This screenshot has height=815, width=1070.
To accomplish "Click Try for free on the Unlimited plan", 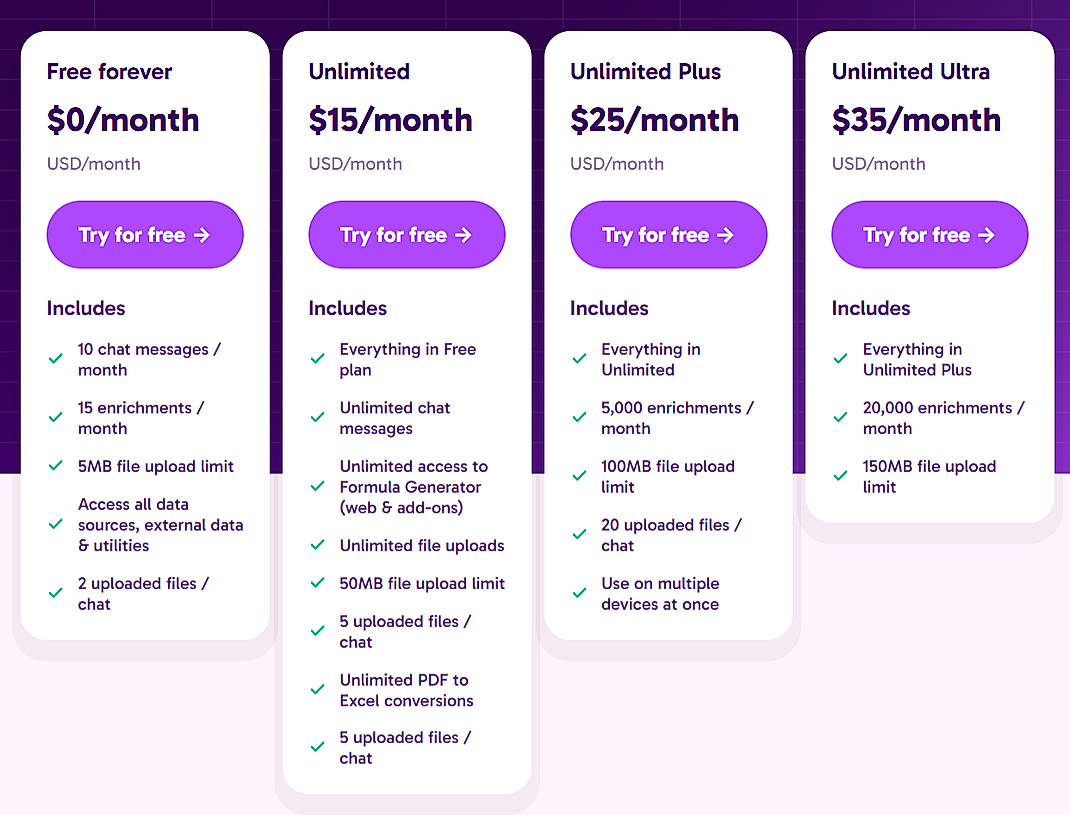I will click(406, 234).
